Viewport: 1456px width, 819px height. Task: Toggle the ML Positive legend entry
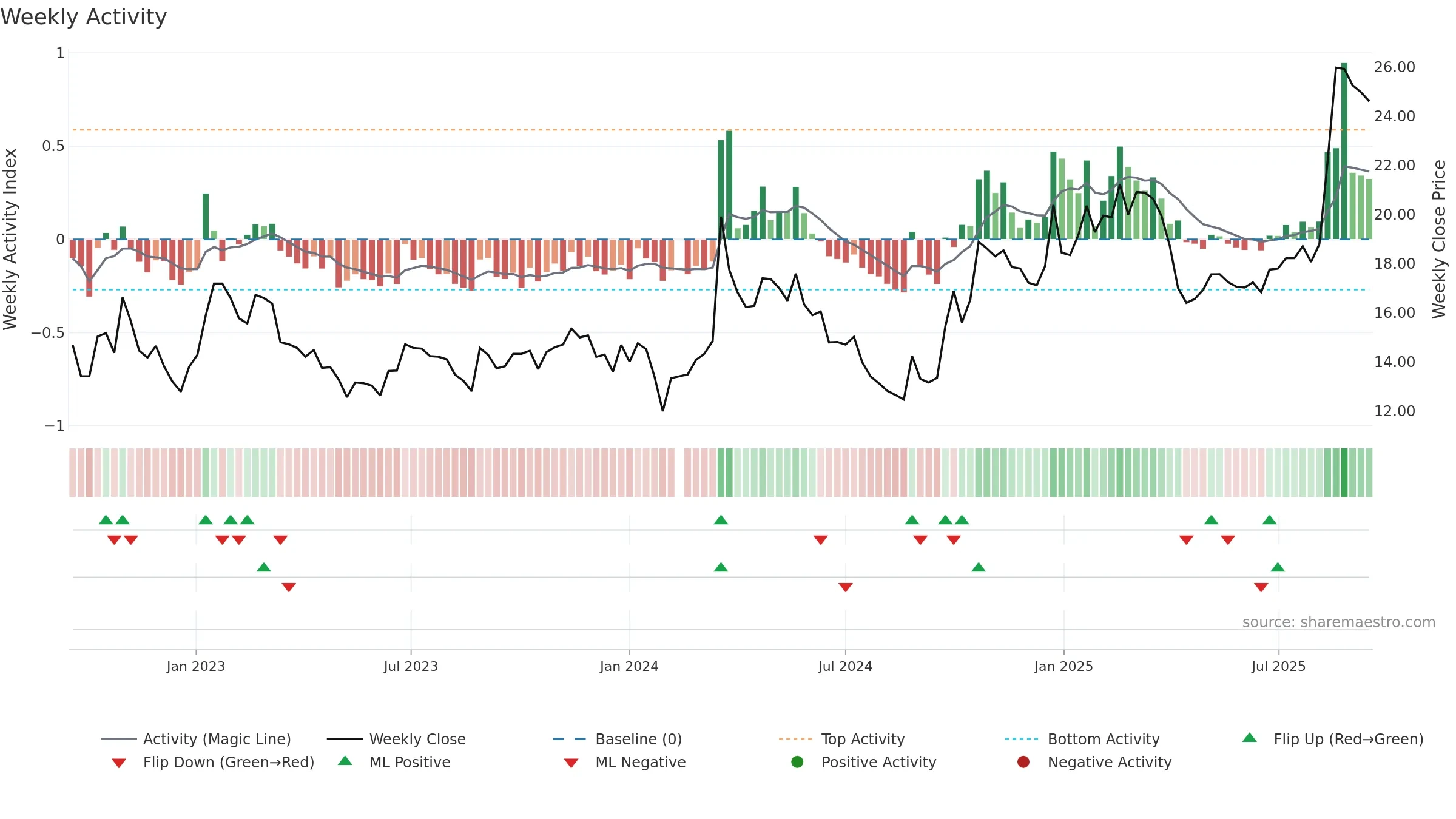[x=394, y=762]
